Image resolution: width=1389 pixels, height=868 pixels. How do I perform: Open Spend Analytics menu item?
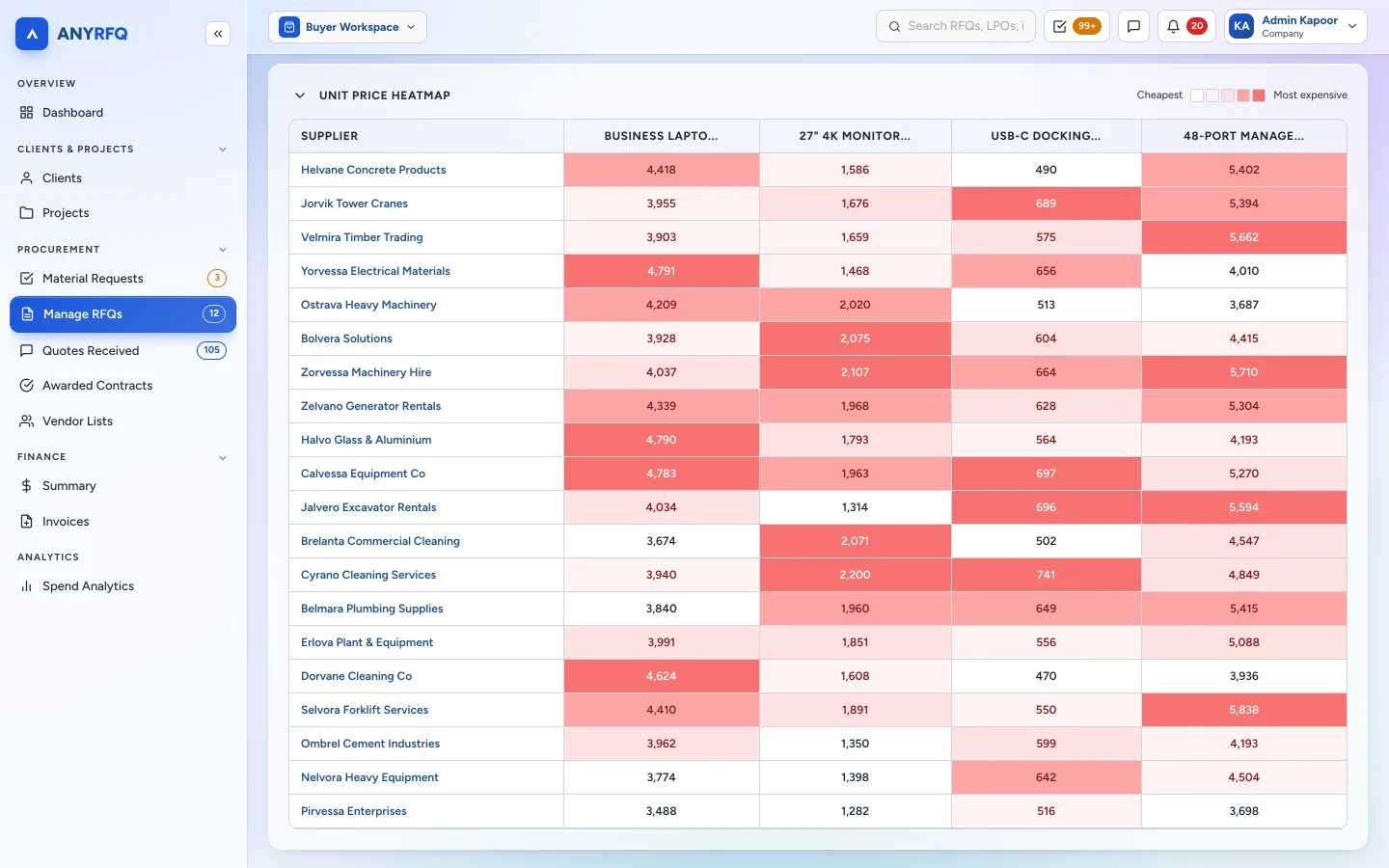[123, 586]
